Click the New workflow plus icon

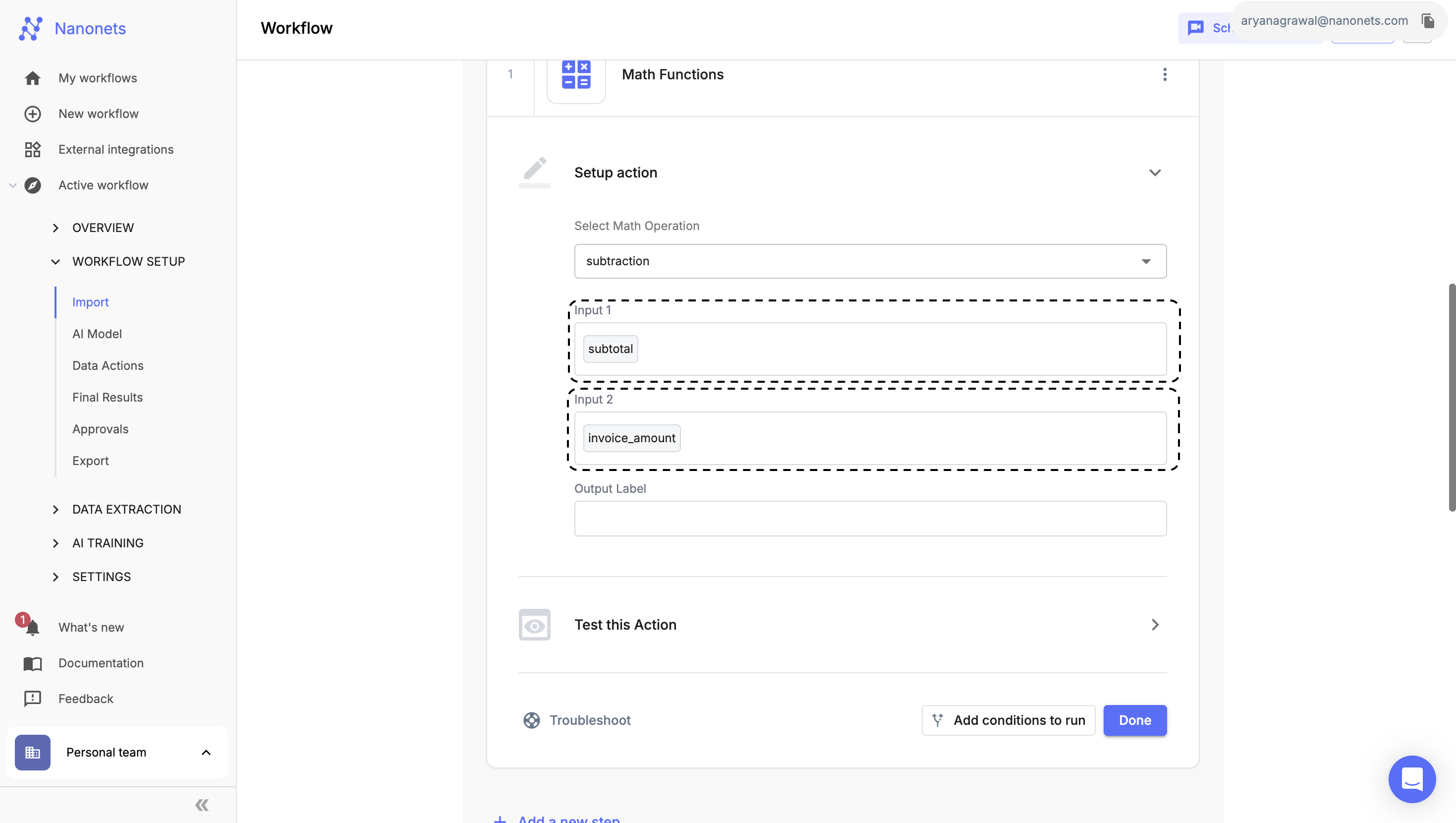[x=32, y=114]
